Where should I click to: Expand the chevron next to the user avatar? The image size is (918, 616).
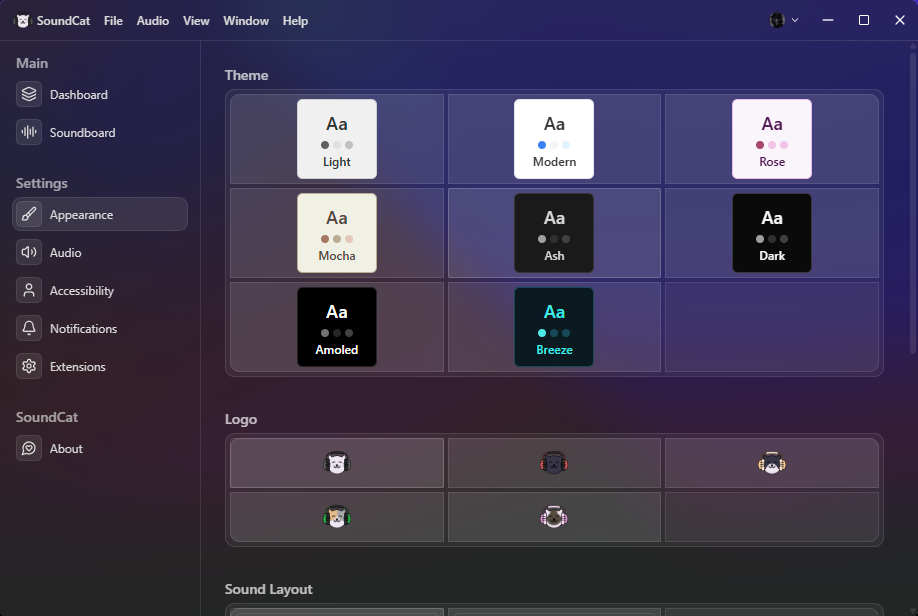point(795,20)
